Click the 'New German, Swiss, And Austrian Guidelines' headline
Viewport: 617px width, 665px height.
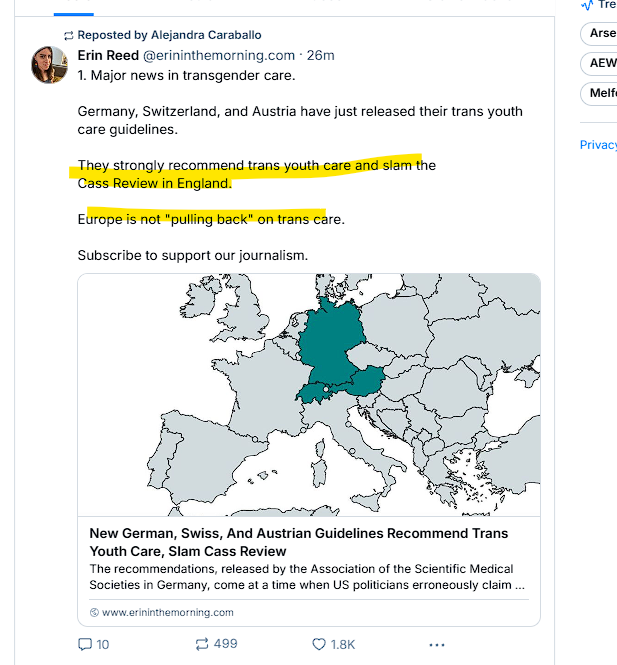coord(298,542)
